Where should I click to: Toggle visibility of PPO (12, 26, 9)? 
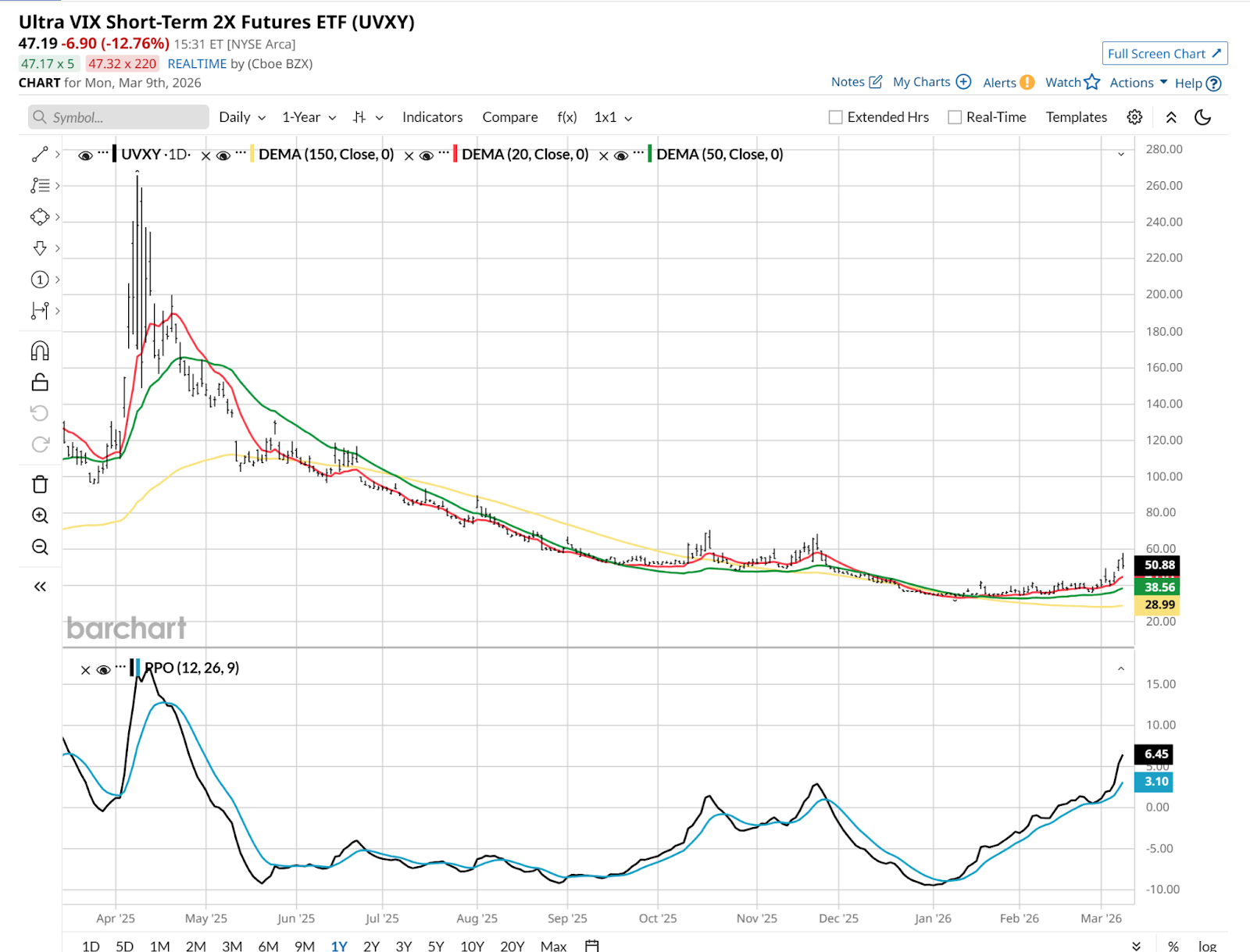(x=103, y=669)
